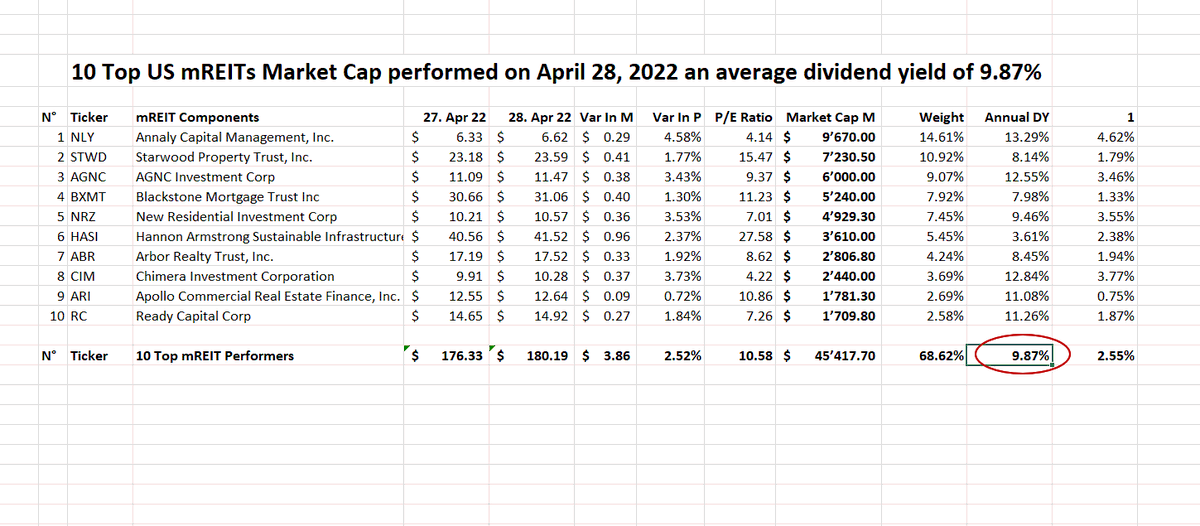This screenshot has height=526, width=1200.
Task: Click 'Hannon Armstrong Sustainable Infrastructure' cell
Action: tap(271, 236)
